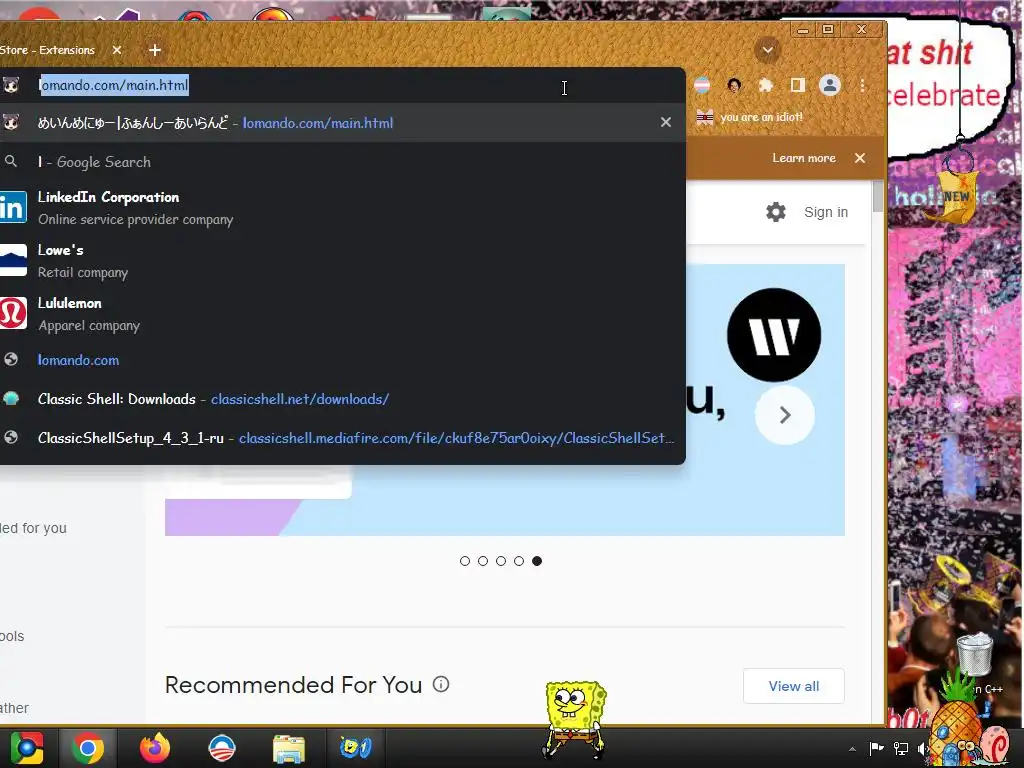Open the tab search dropdown arrow
The image size is (1024, 768).
767,50
